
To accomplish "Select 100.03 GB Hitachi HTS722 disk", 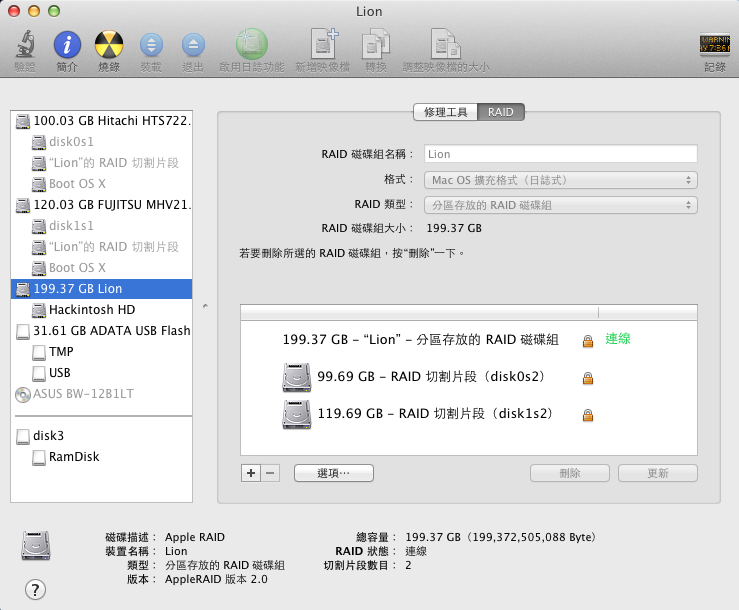I will pyautogui.click(x=101, y=121).
